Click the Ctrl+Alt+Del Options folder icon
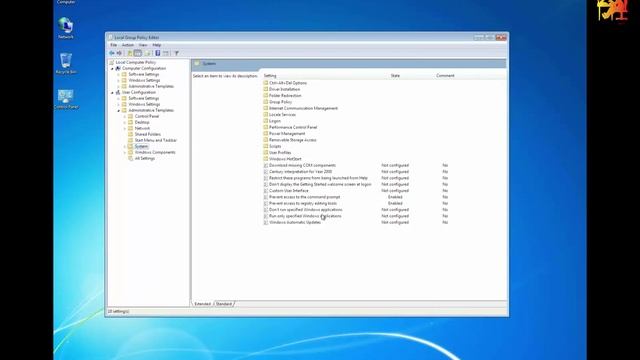This screenshot has width=640, height=360. (x=266, y=83)
